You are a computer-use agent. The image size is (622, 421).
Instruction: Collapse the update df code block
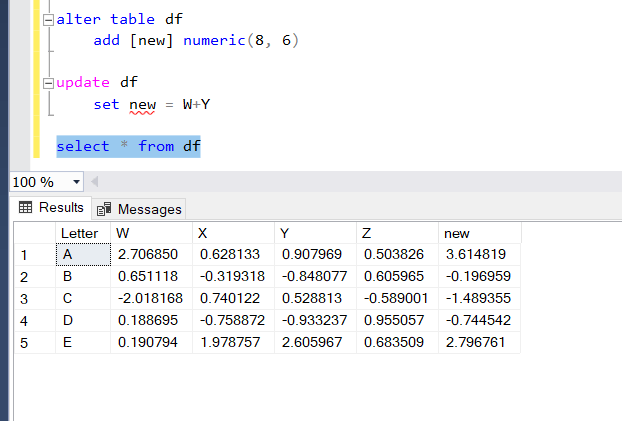coord(49,83)
